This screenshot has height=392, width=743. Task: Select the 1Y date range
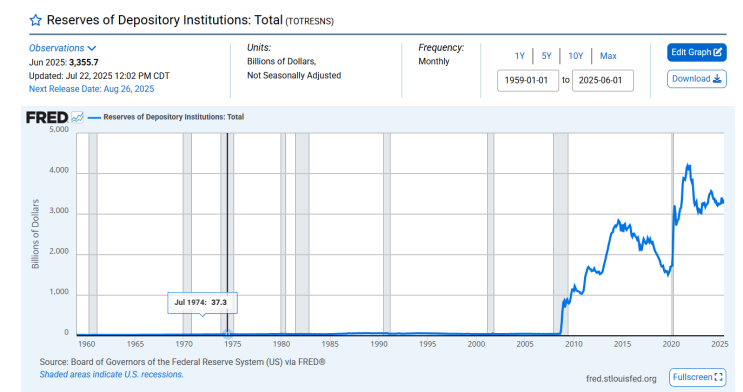click(x=519, y=56)
